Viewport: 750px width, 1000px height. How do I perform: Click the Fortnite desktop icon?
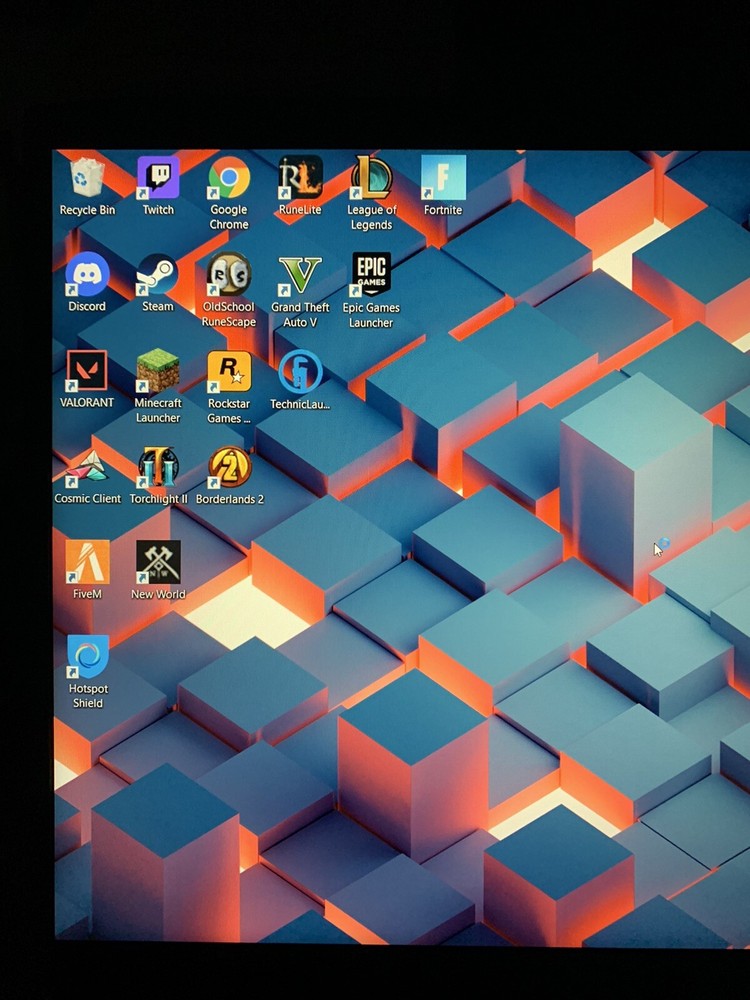pos(443,178)
